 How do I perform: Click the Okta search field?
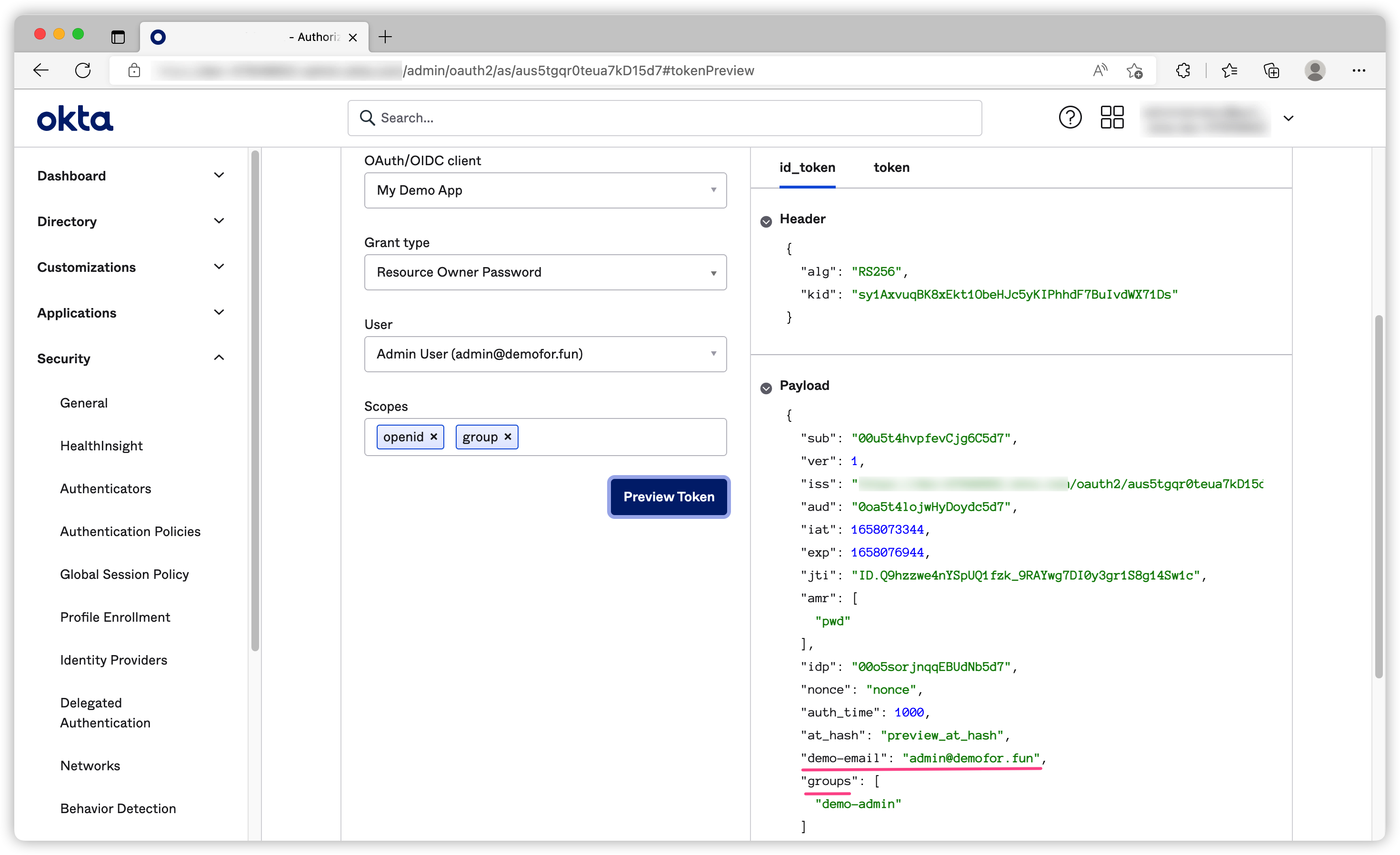[665, 118]
